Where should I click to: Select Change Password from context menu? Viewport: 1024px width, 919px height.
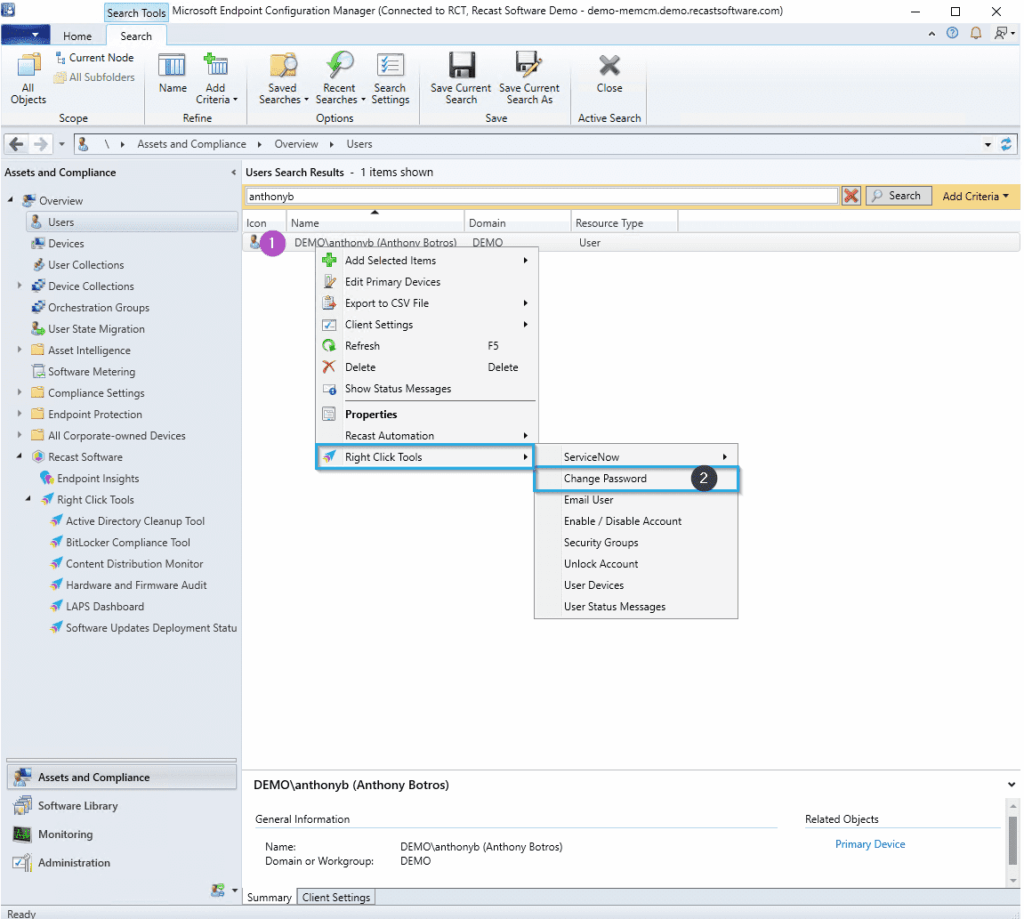pos(605,479)
